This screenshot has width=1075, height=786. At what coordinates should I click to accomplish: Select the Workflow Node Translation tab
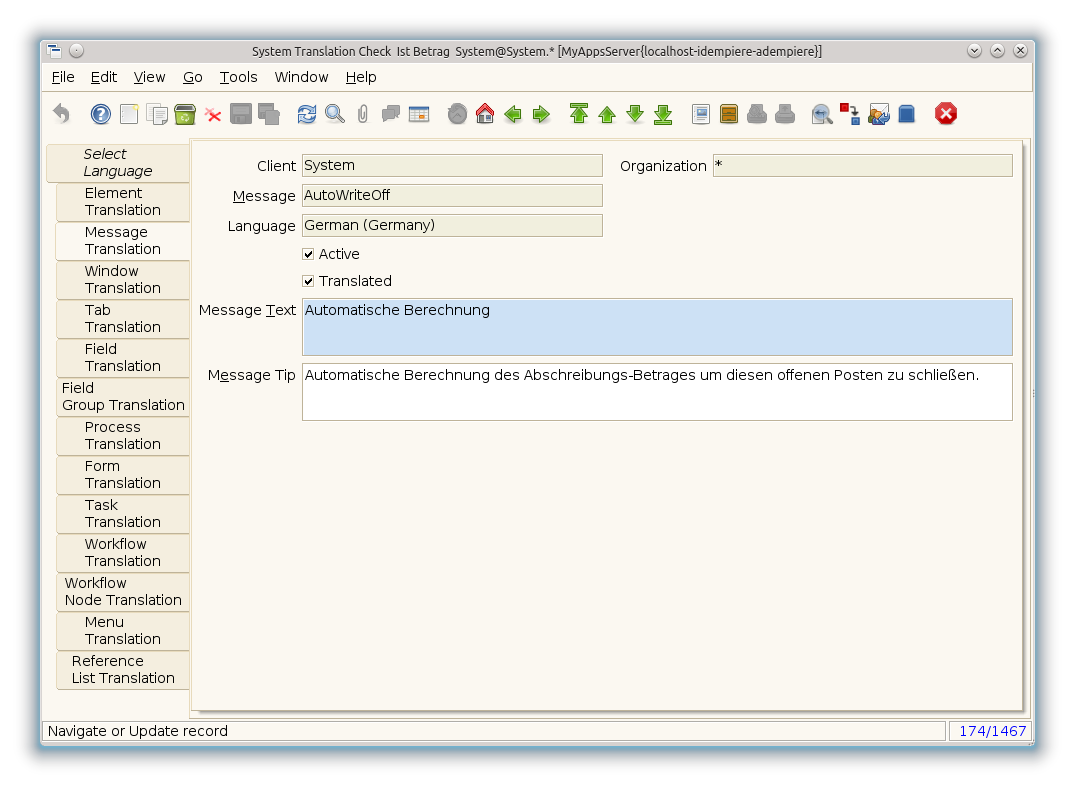[x=122, y=592]
